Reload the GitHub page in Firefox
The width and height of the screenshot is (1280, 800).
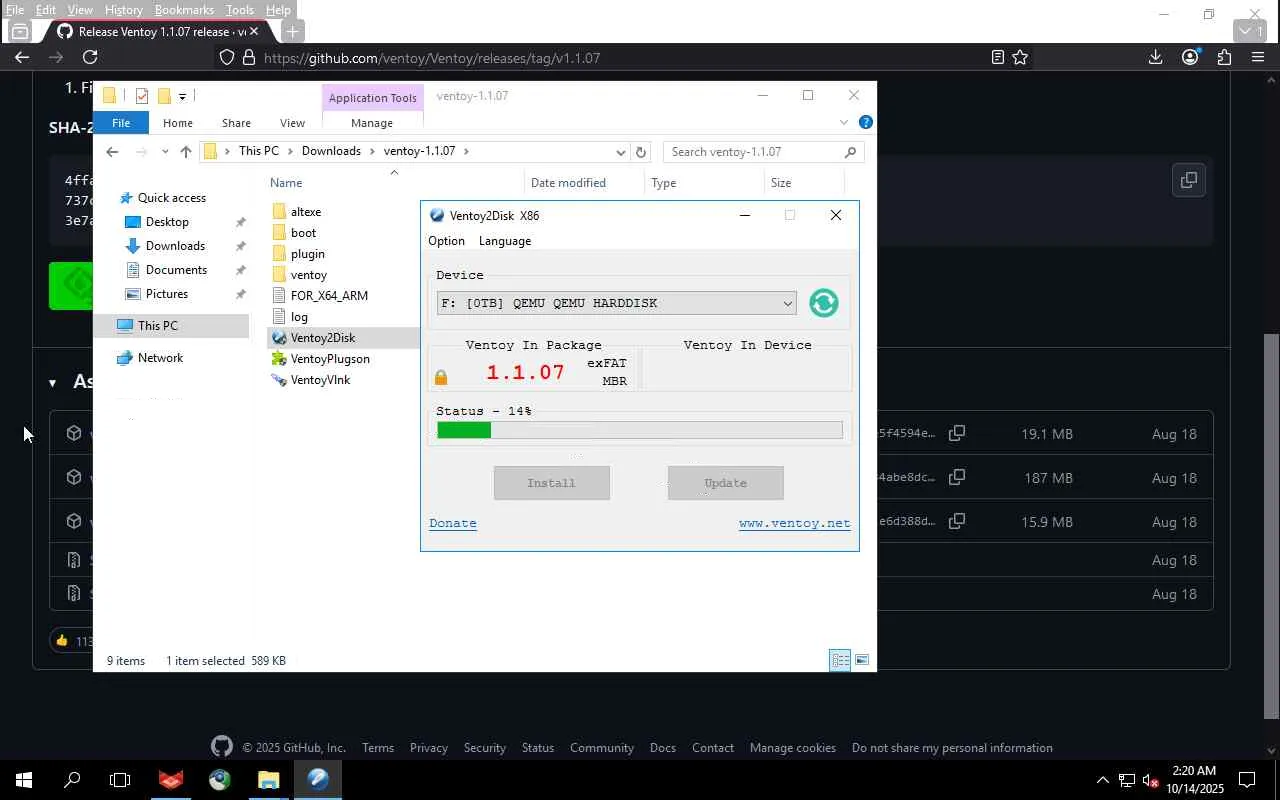[90, 58]
